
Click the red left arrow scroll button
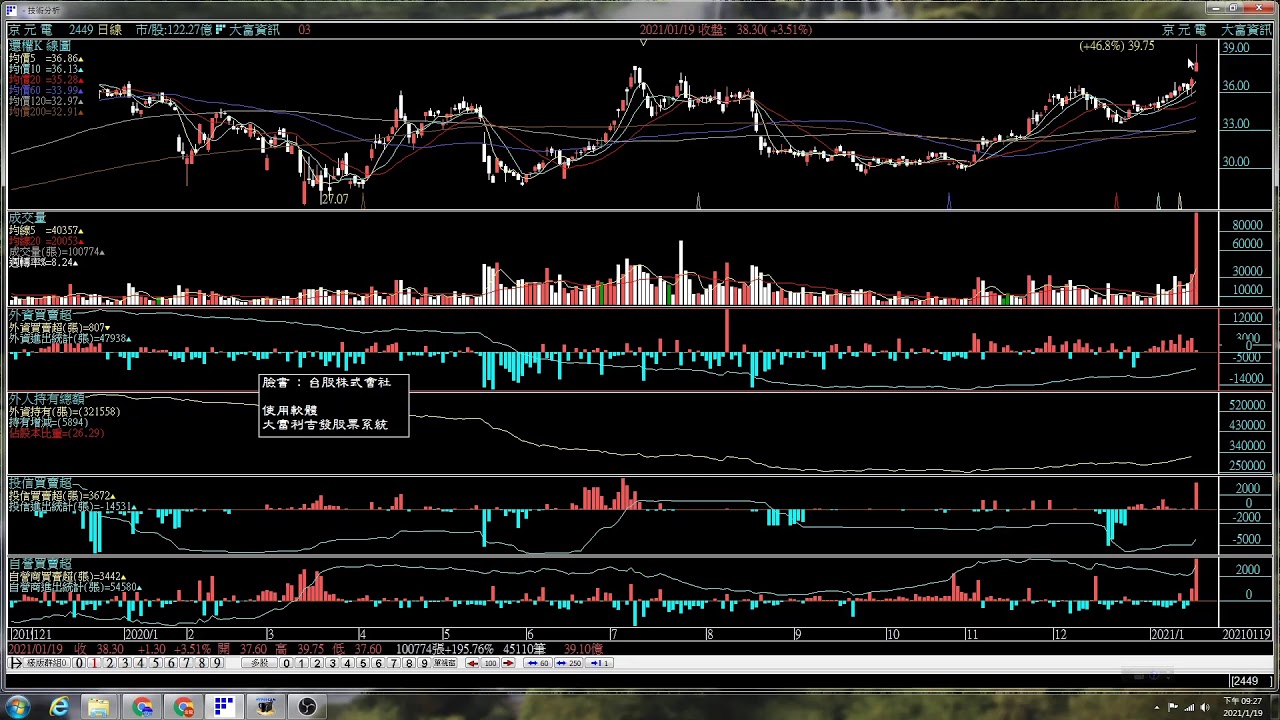coord(472,663)
